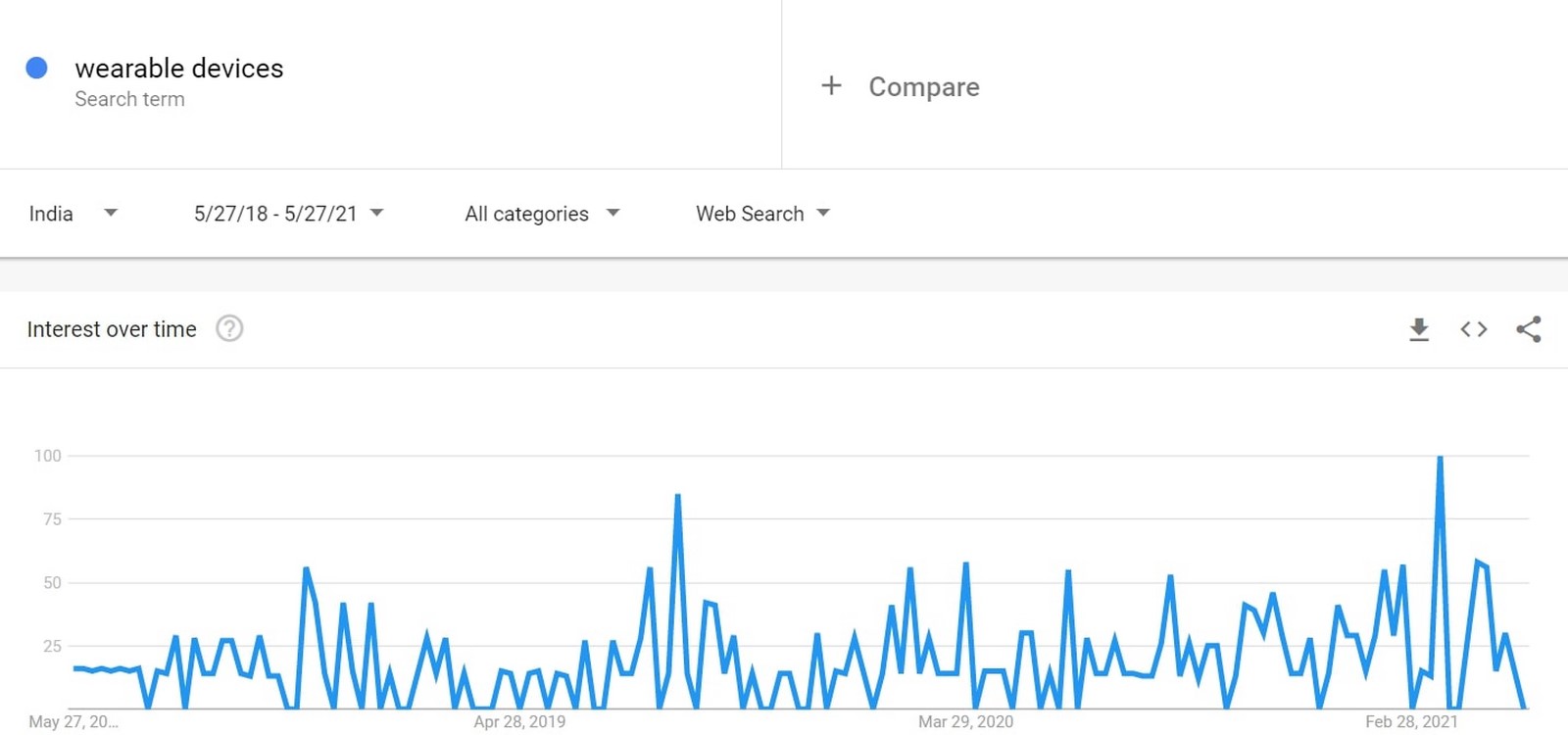Image resolution: width=1568 pixels, height=735 pixels.
Task: Click the Interest over time heading
Action: click(112, 329)
